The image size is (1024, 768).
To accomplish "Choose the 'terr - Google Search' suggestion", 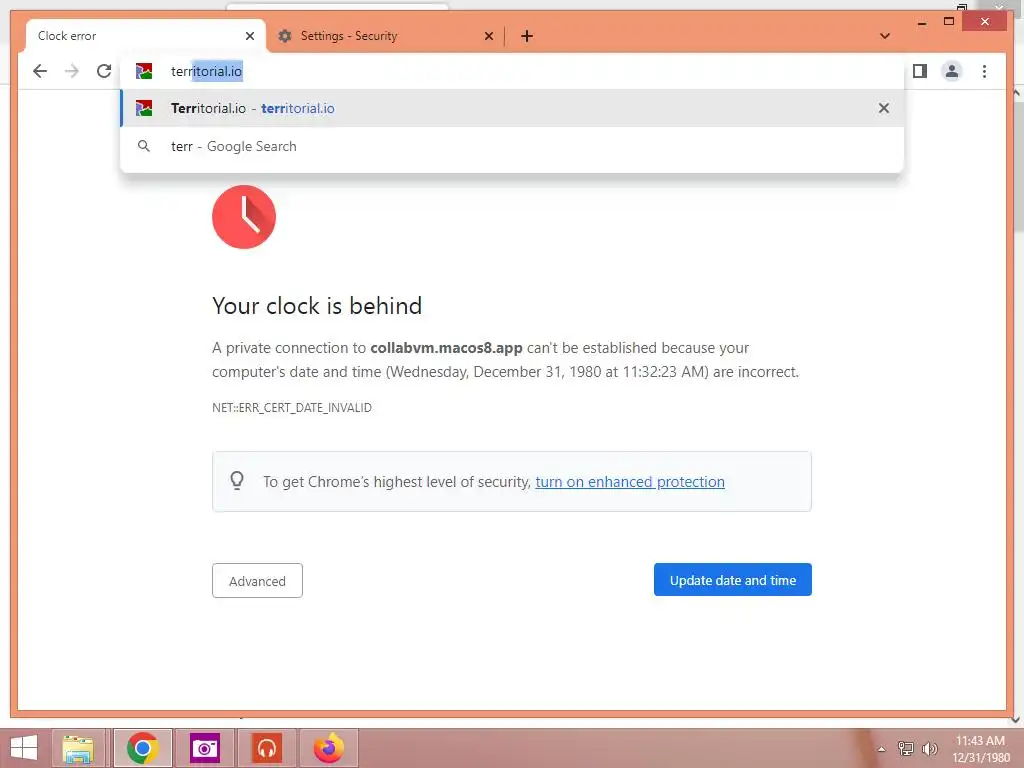I will (512, 146).
